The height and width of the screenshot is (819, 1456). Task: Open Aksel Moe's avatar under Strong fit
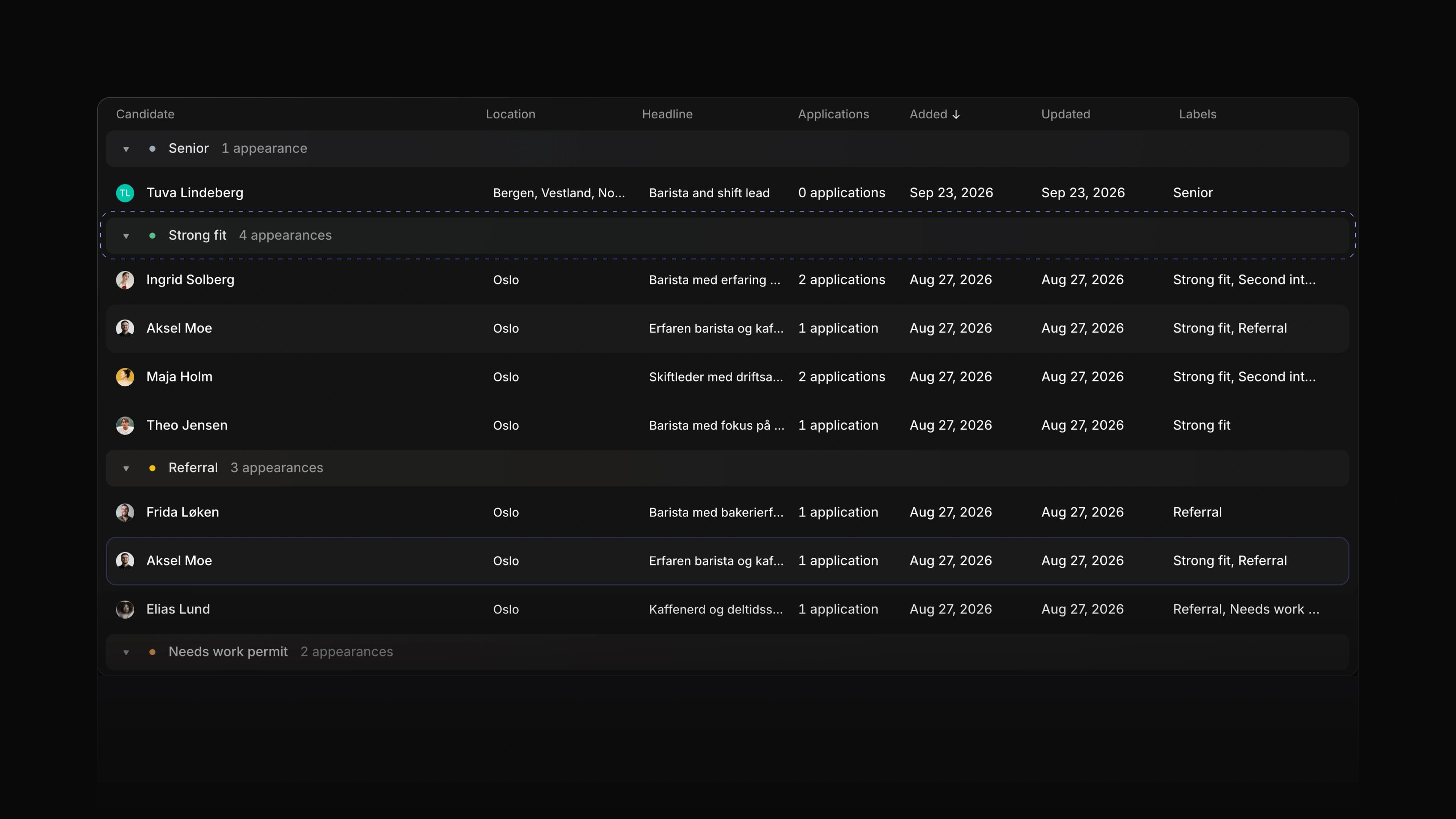(x=125, y=328)
